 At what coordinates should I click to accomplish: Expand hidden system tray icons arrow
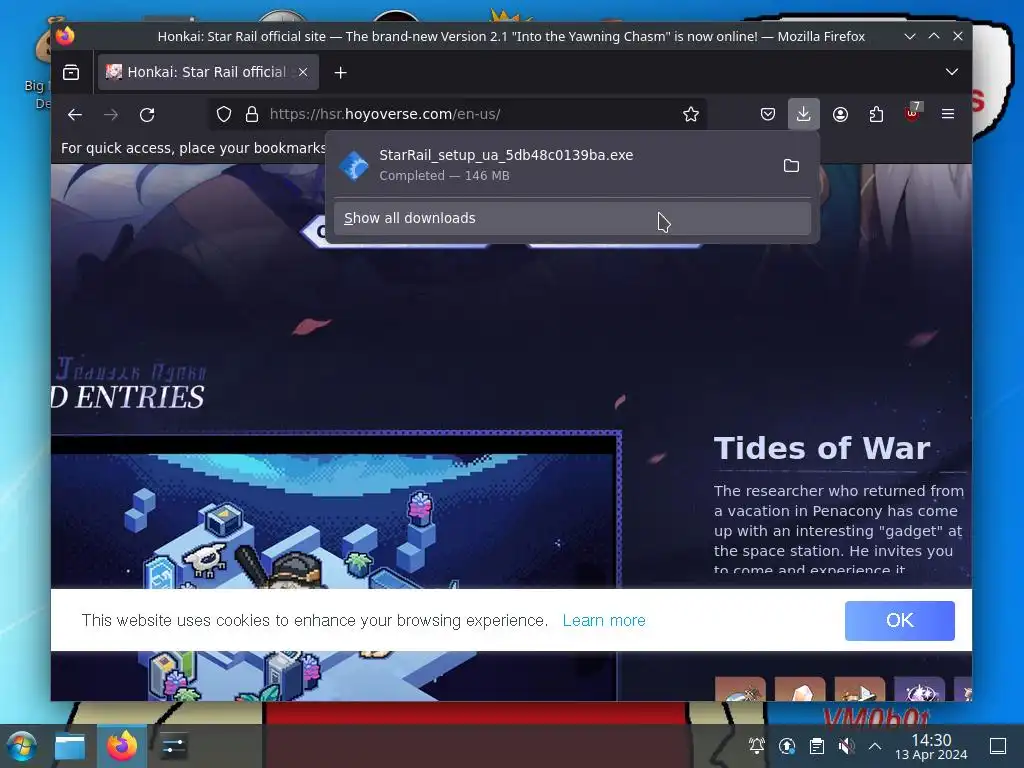point(875,746)
